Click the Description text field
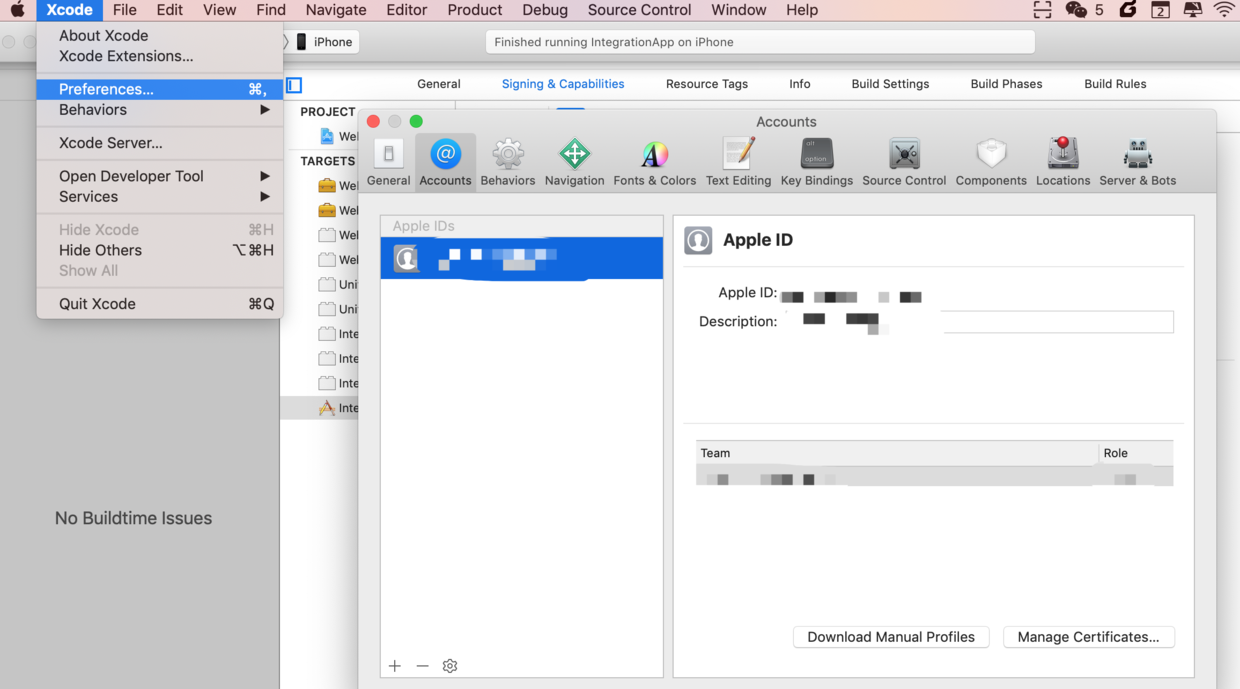This screenshot has height=689, width=1240. [979, 321]
